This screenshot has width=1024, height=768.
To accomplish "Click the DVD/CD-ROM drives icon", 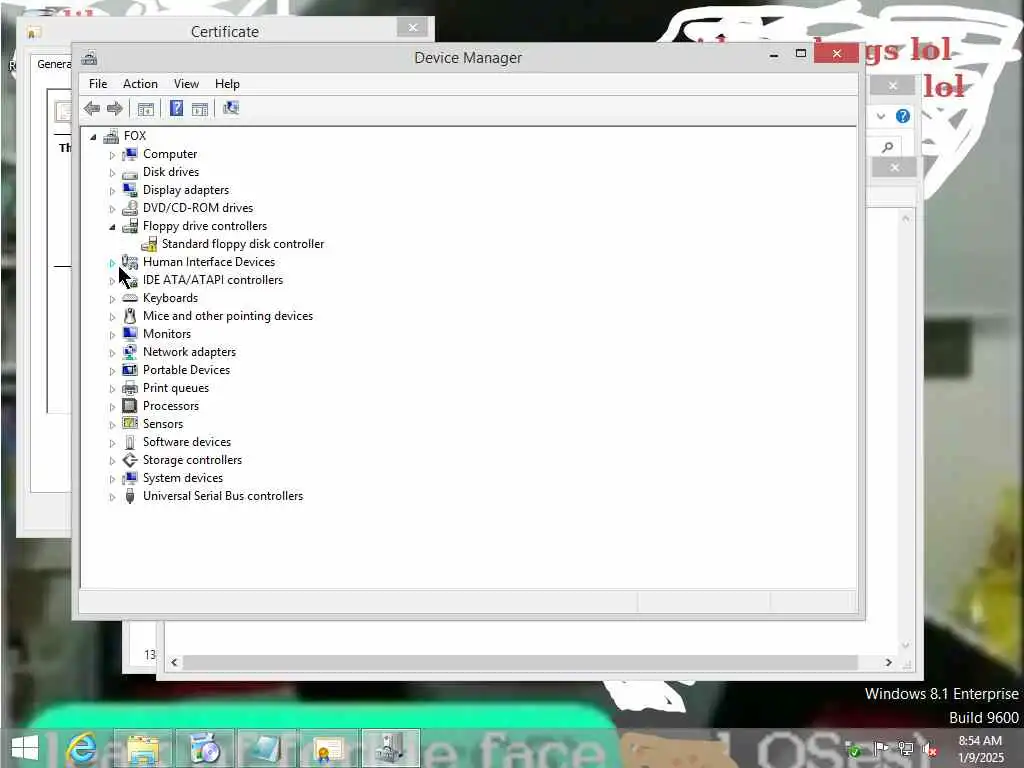I will 130,208.
